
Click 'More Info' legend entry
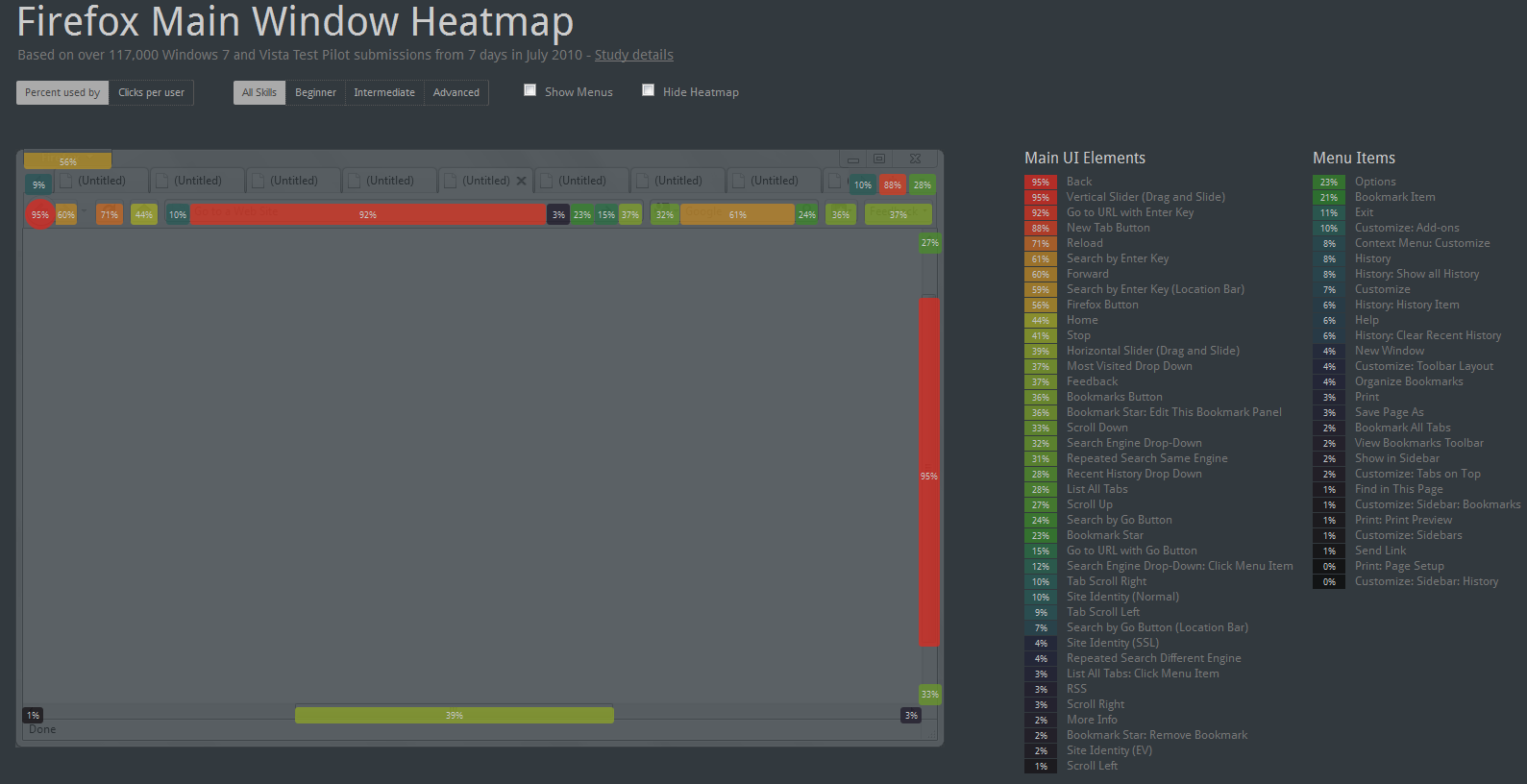[1092, 720]
